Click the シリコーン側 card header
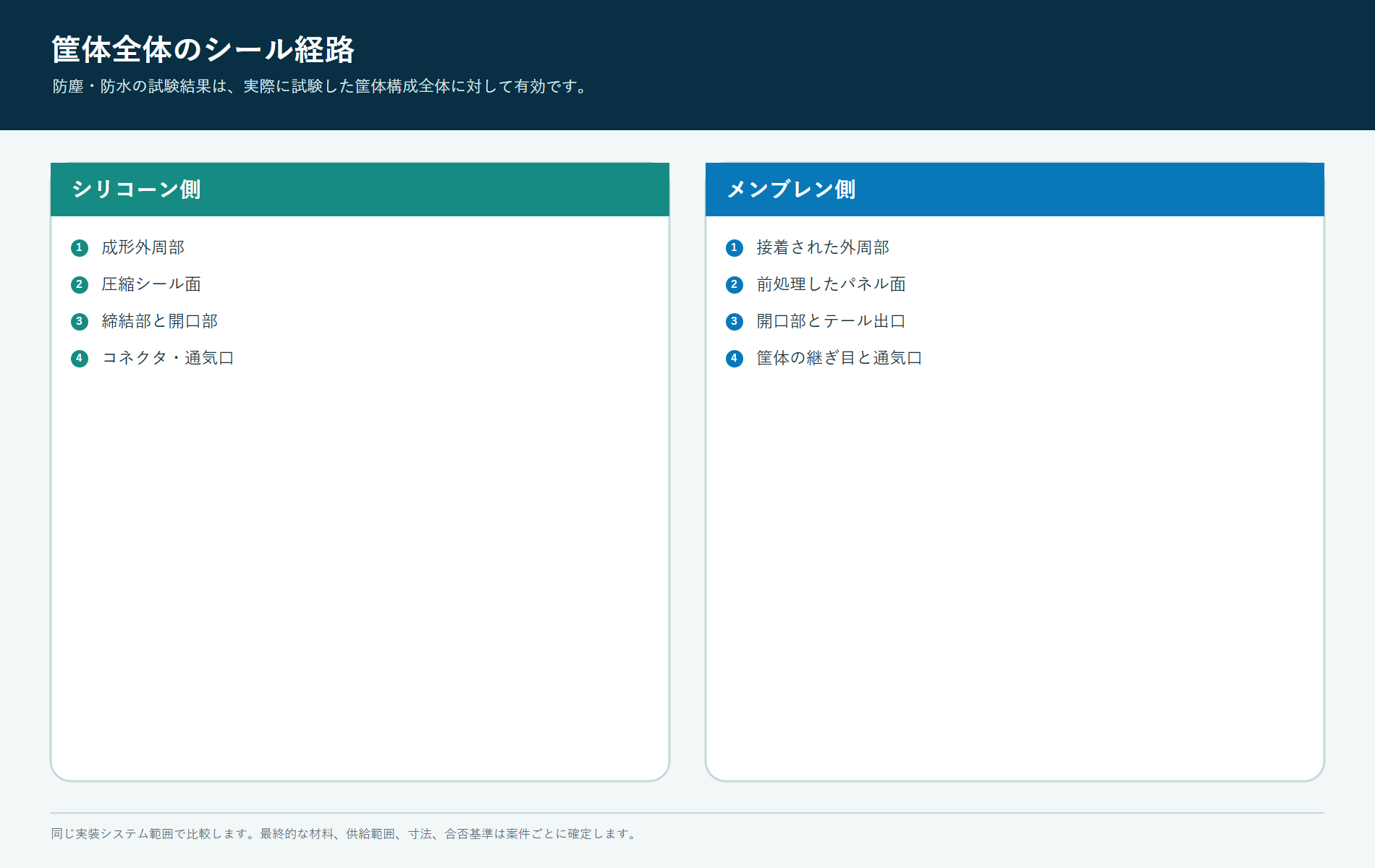1375x868 pixels. (360, 190)
